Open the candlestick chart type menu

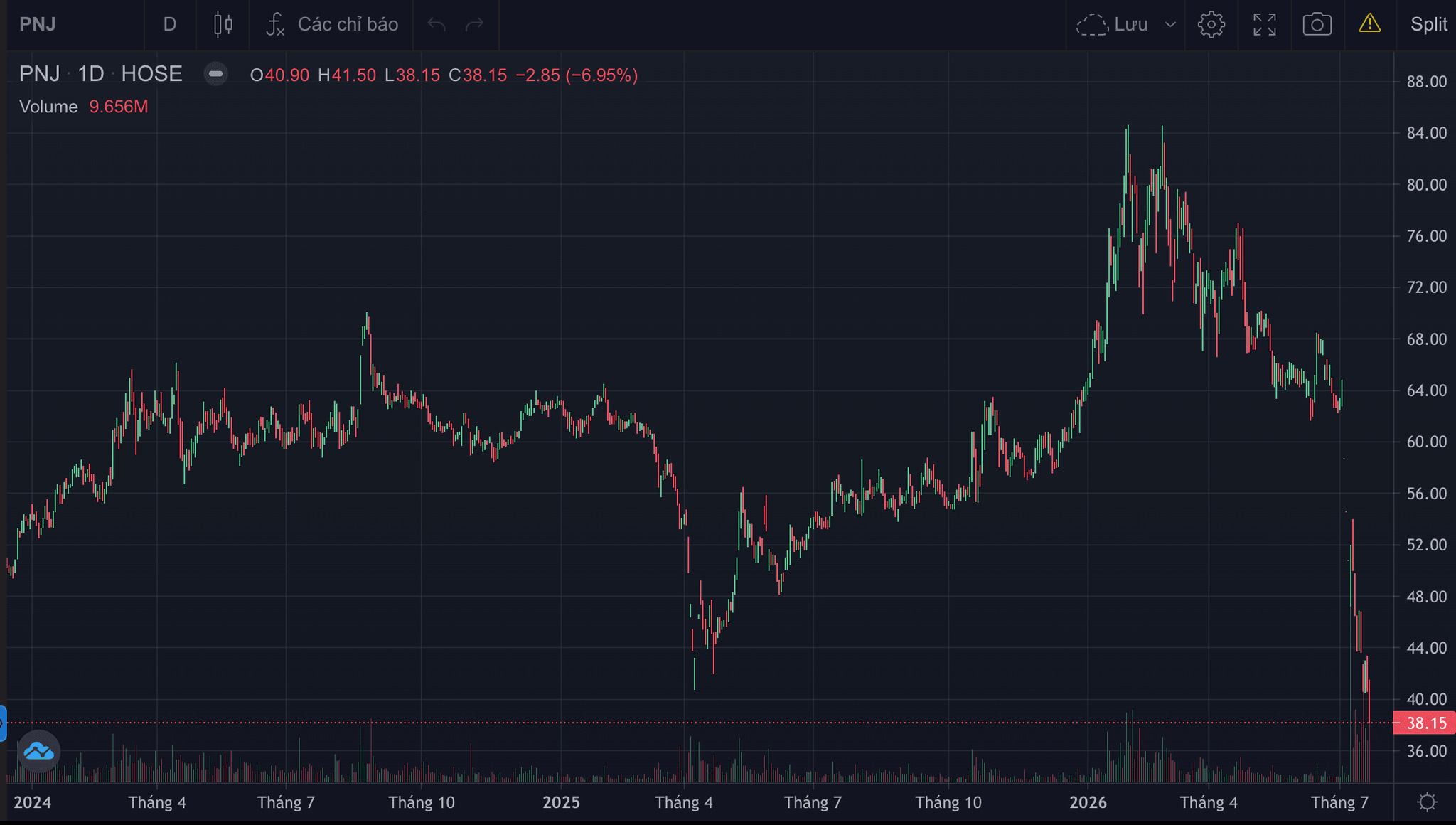click(223, 24)
